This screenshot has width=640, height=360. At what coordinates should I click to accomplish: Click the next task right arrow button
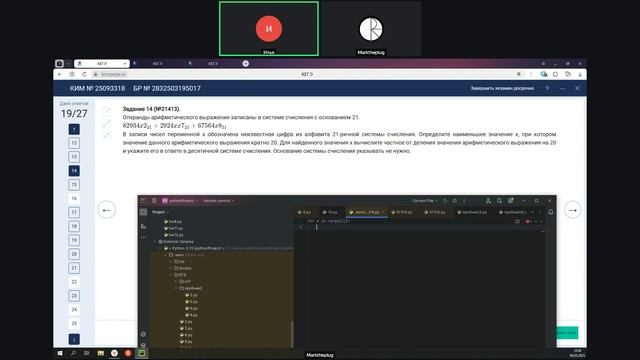click(x=573, y=210)
